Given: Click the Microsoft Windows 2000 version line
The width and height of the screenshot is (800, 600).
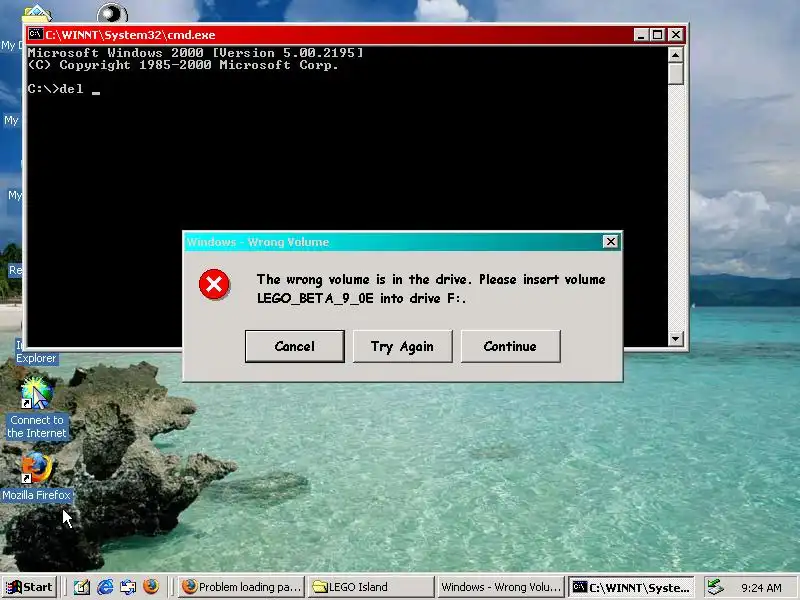Looking at the screenshot, I should 195,53.
